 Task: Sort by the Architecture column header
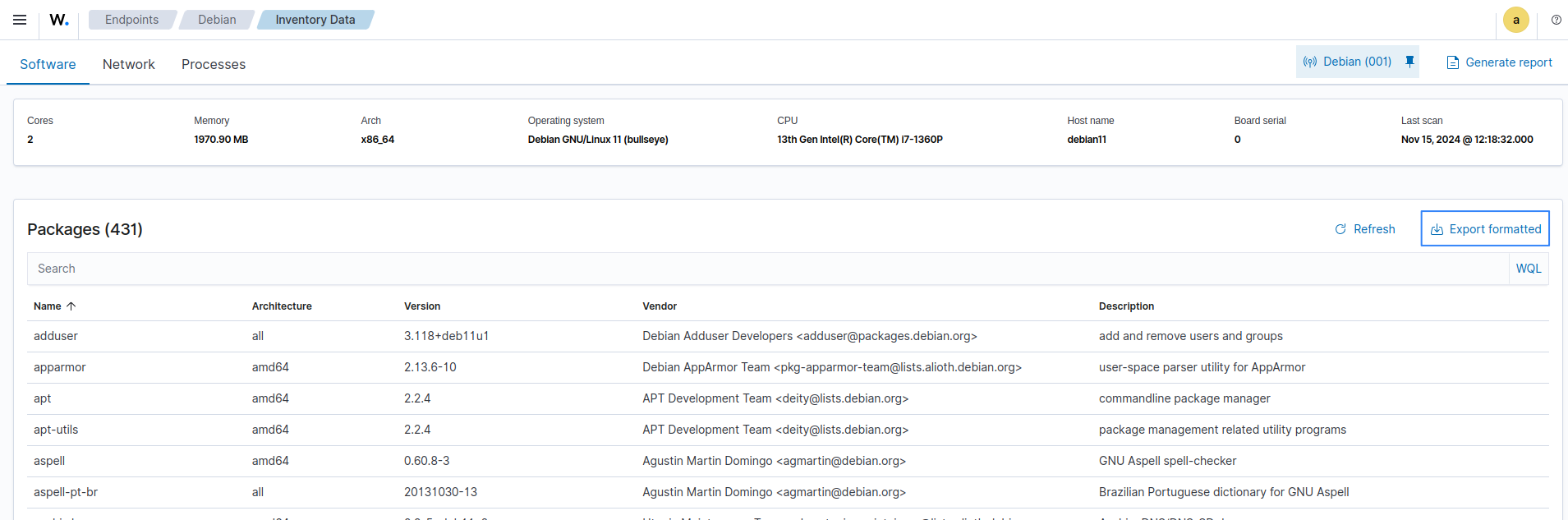point(282,306)
